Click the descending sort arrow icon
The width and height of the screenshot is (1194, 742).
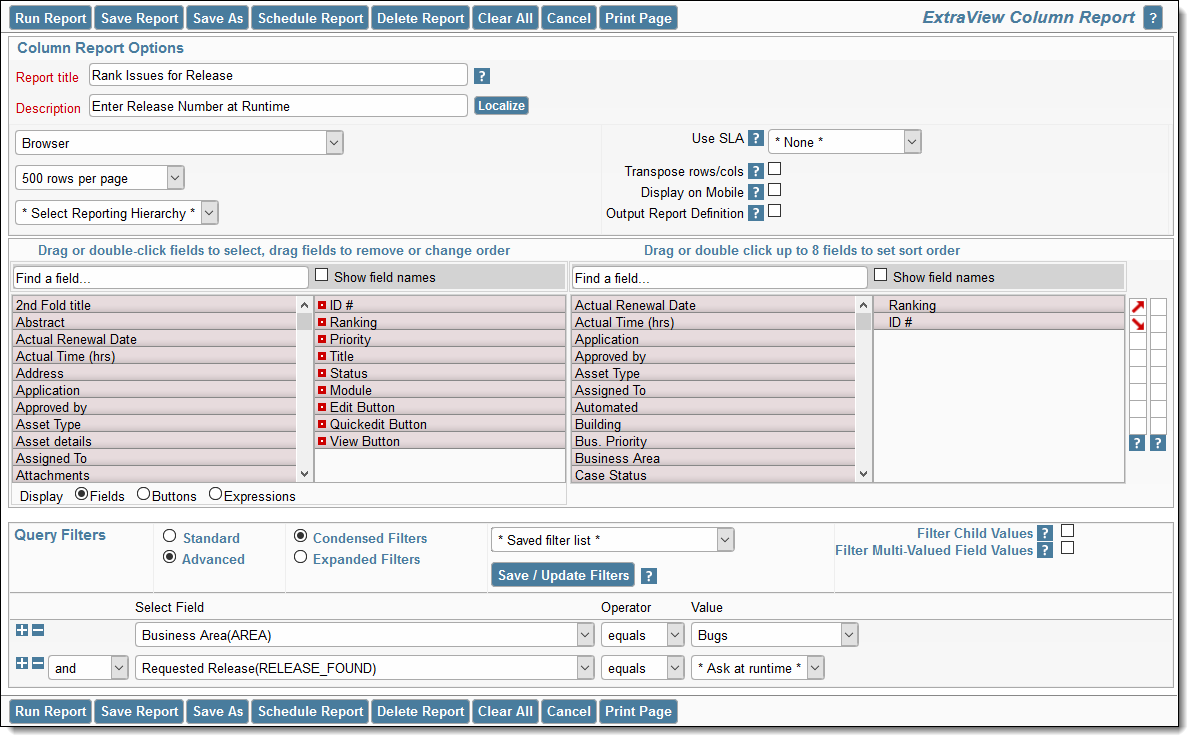1137,324
